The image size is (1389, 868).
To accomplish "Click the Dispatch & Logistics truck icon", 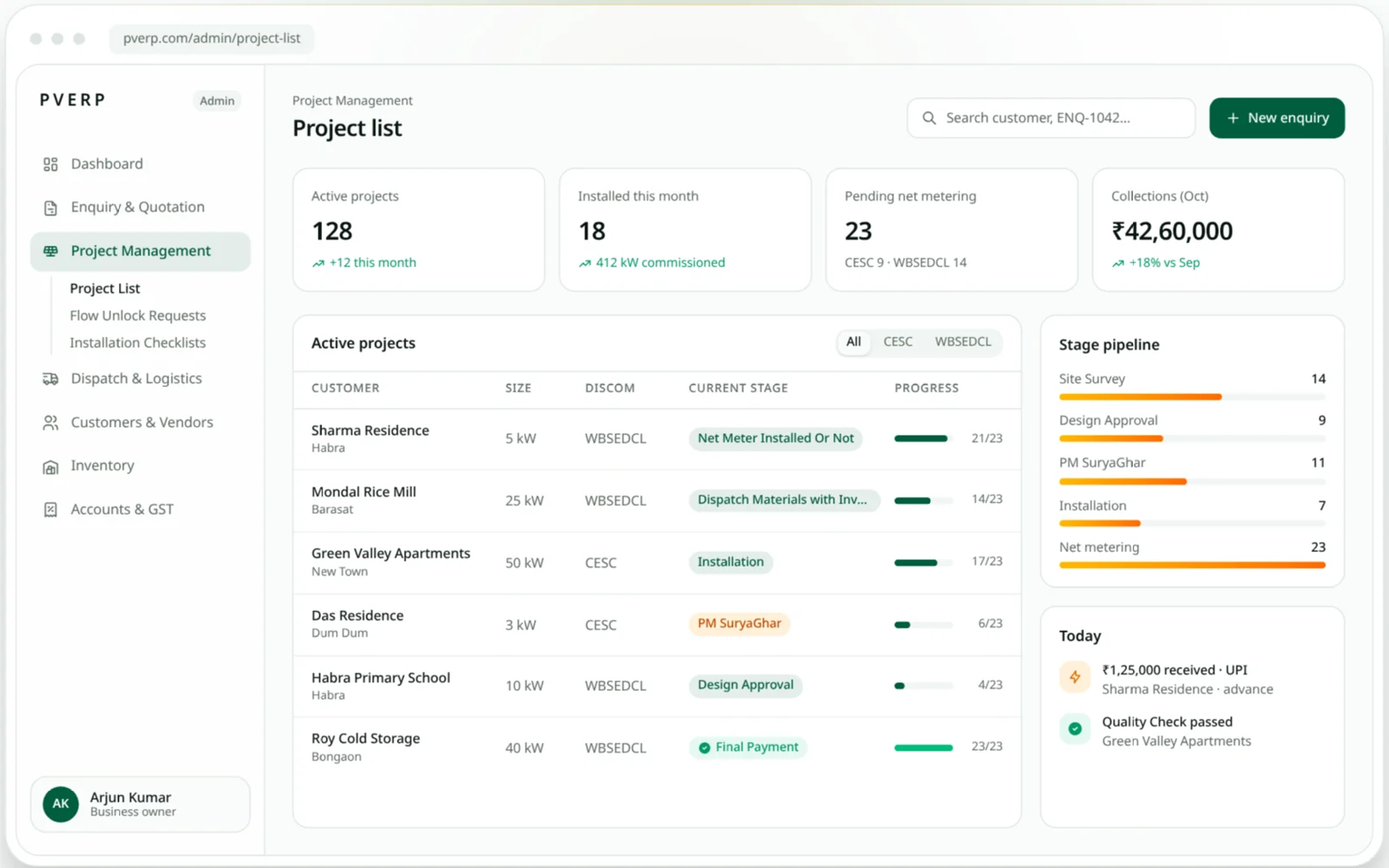I will click(50, 378).
